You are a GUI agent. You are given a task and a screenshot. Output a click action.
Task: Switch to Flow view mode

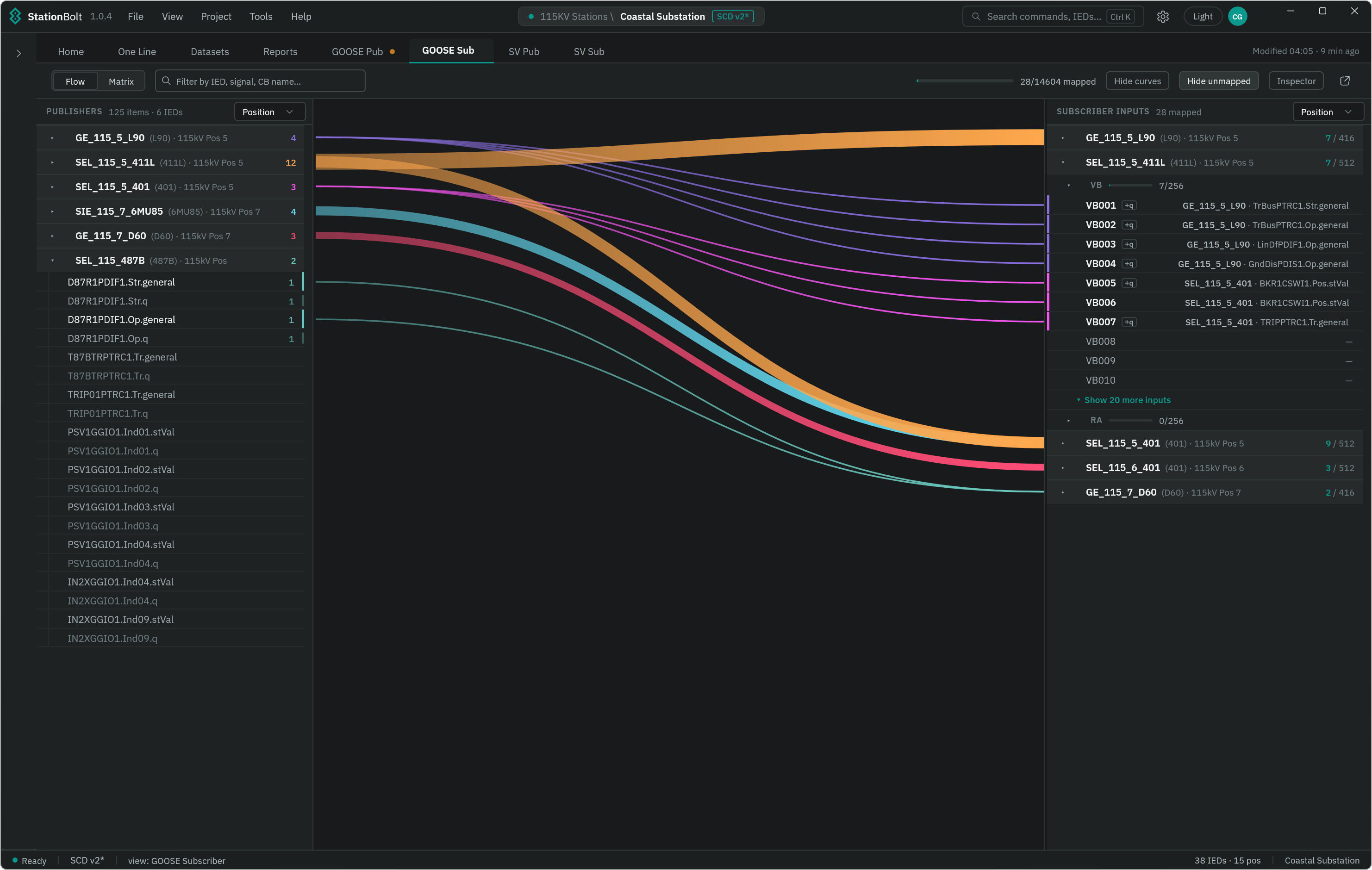click(75, 81)
